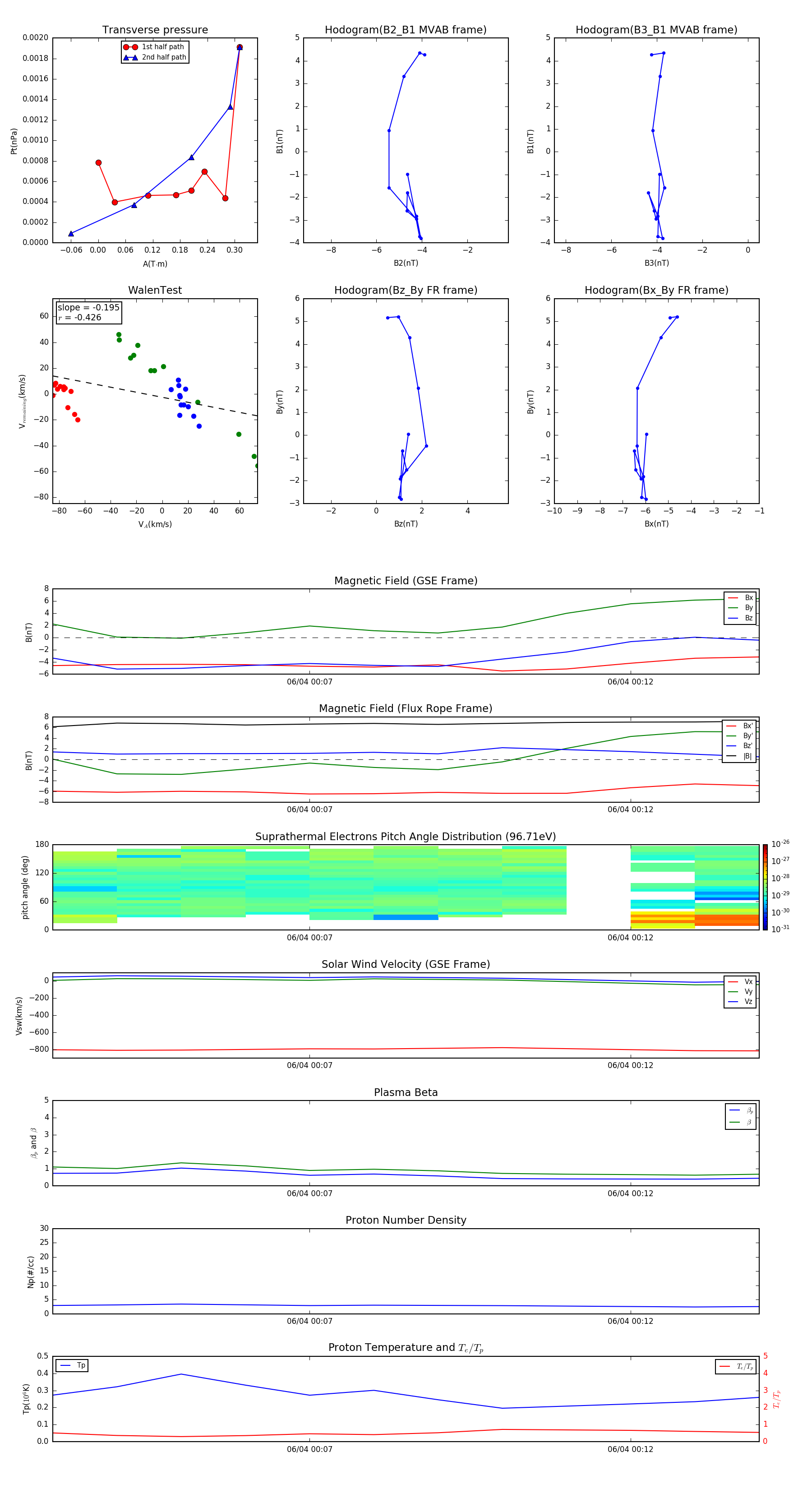
Task: Click the peak red marker in Transverse pressure plot
Action: [x=239, y=47]
